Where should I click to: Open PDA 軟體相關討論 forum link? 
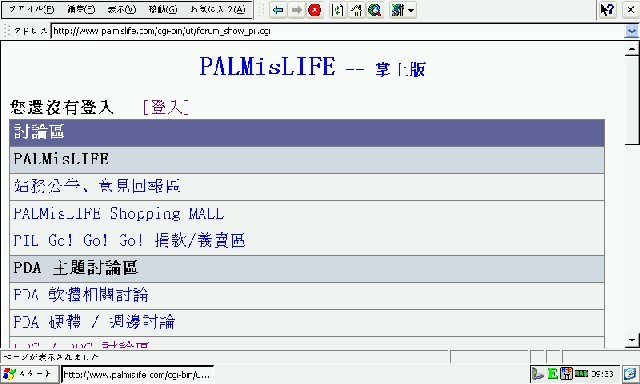tap(81, 295)
